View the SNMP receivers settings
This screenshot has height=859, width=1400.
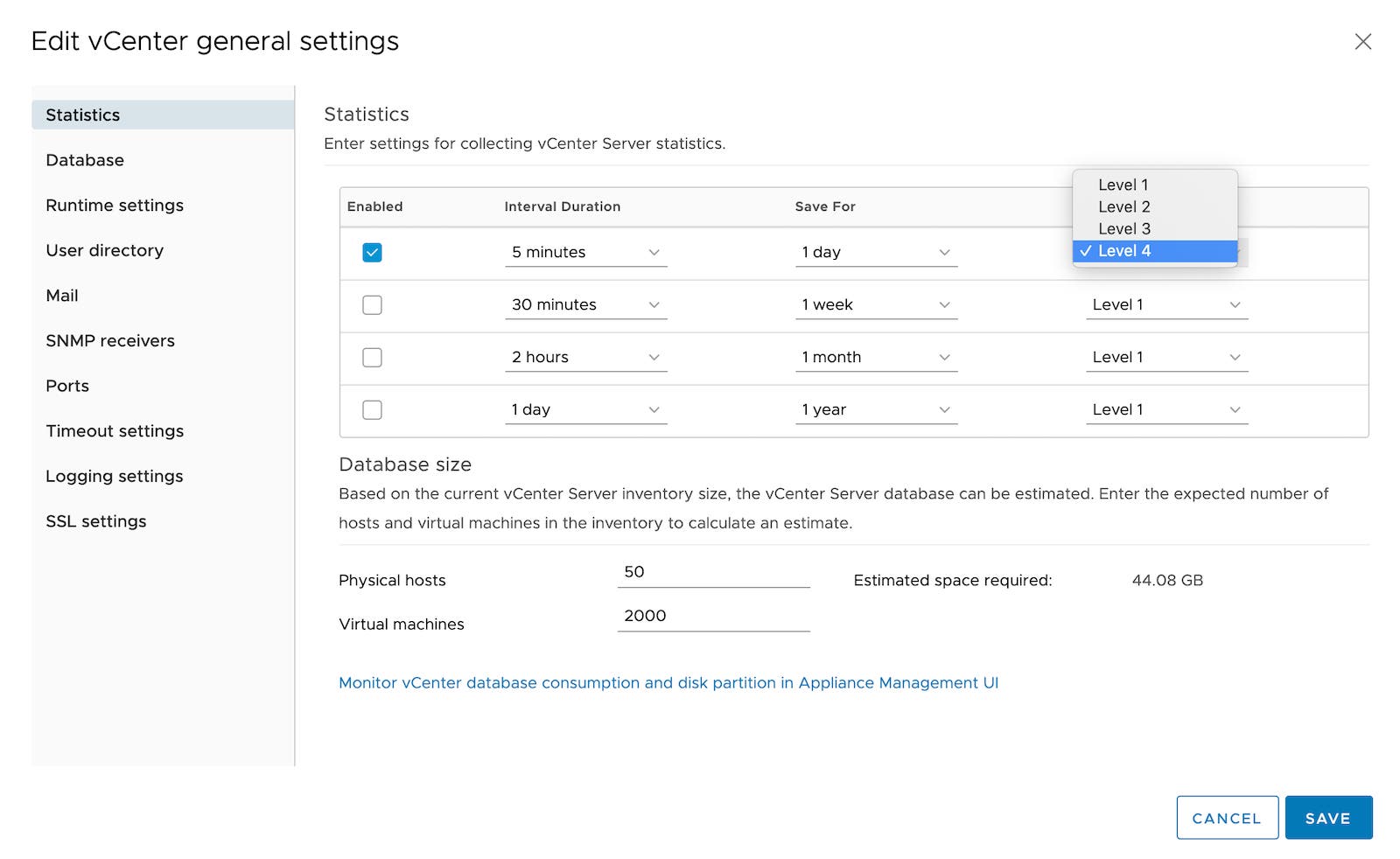tap(109, 340)
